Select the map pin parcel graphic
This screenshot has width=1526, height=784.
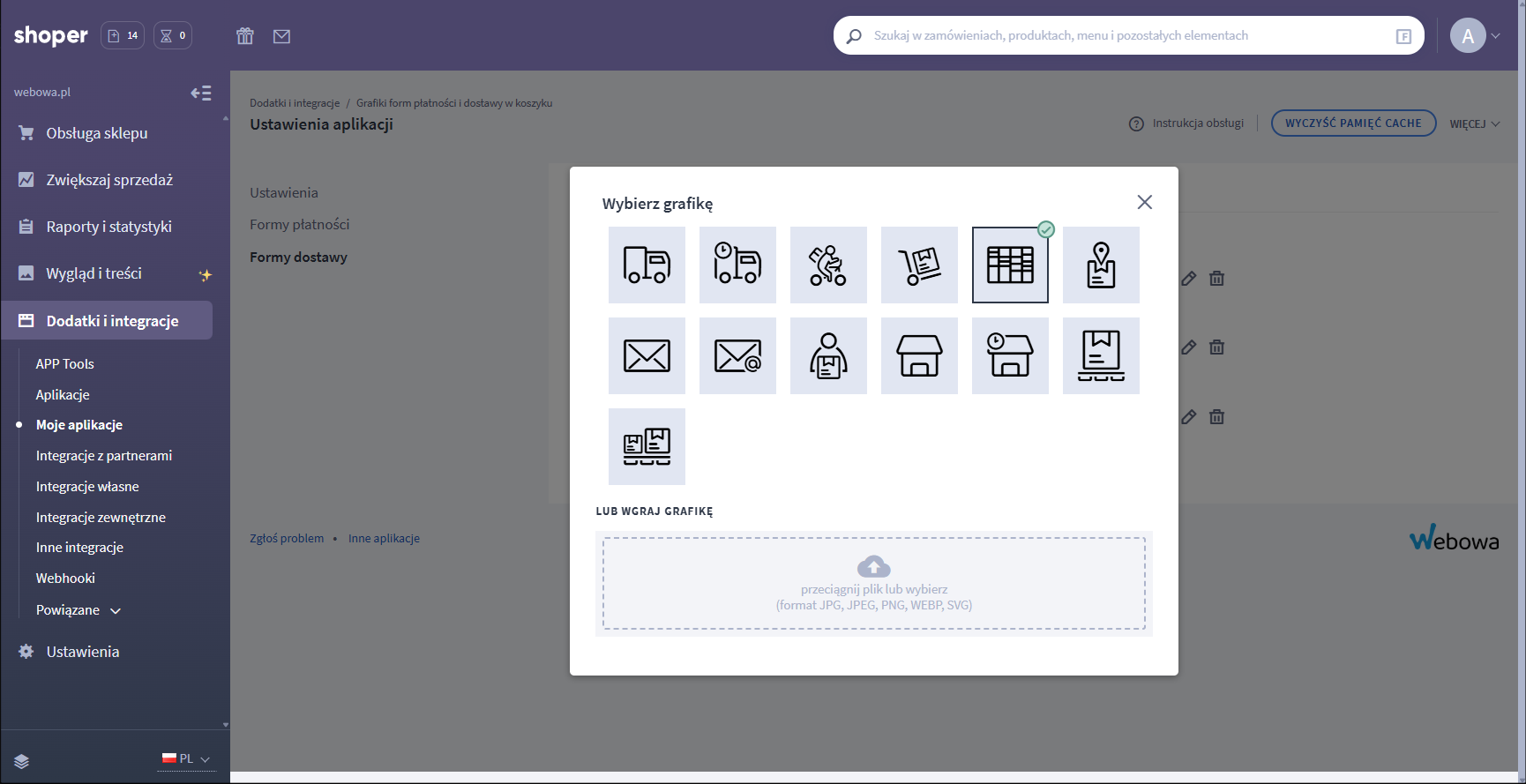pyautogui.click(x=1101, y=265)
